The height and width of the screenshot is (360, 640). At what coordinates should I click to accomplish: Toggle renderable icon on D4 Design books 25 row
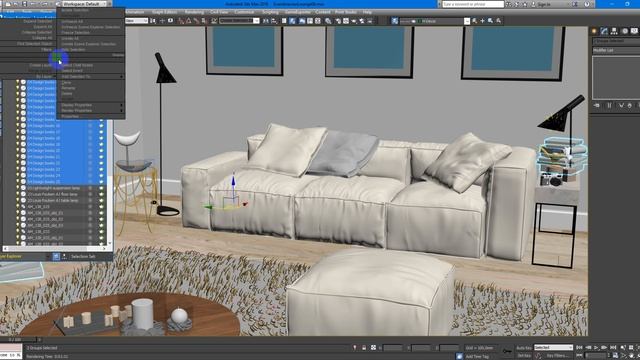(101, 182)
